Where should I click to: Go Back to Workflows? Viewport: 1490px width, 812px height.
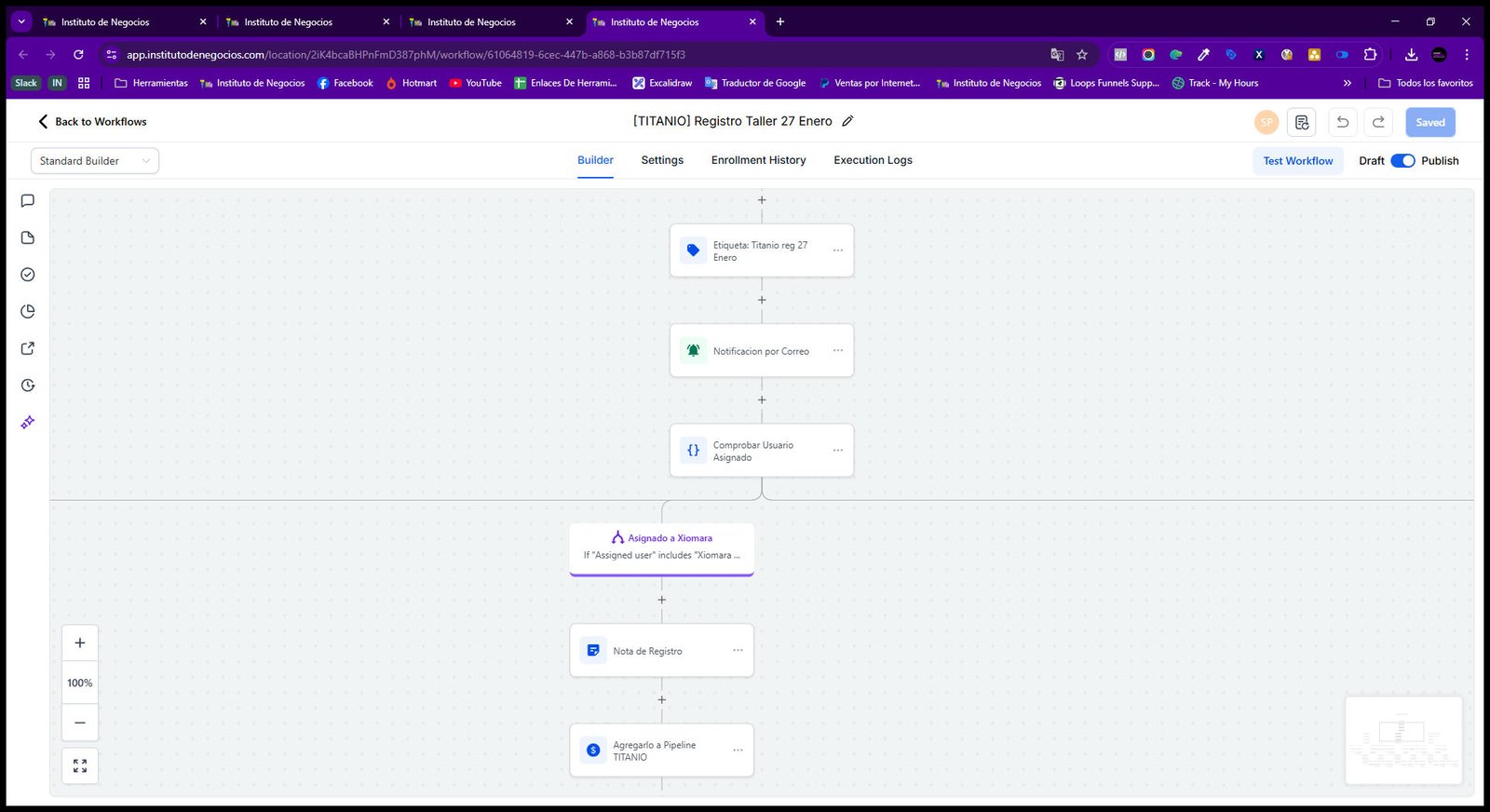click(x=92, y=122)
